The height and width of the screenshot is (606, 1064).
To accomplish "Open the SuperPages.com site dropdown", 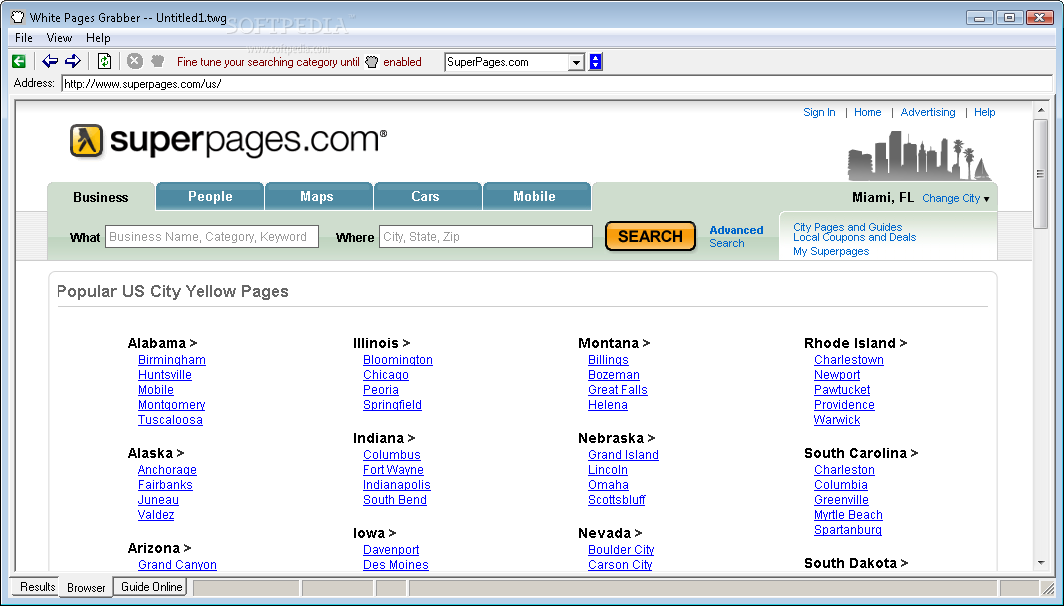I will click(576, 62).
